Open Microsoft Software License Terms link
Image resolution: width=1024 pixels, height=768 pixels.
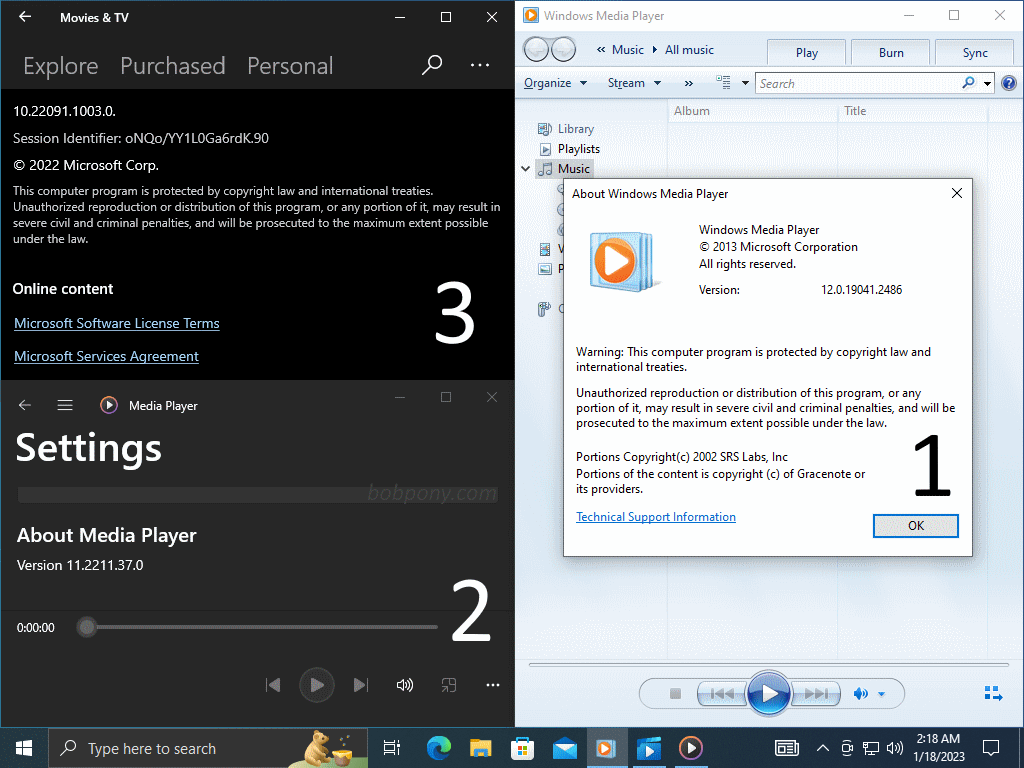tap(117, 323)
